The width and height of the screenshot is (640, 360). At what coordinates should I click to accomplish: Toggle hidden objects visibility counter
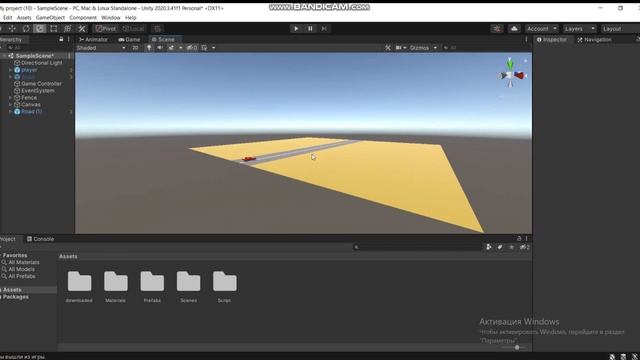click(x=192, y=48)
